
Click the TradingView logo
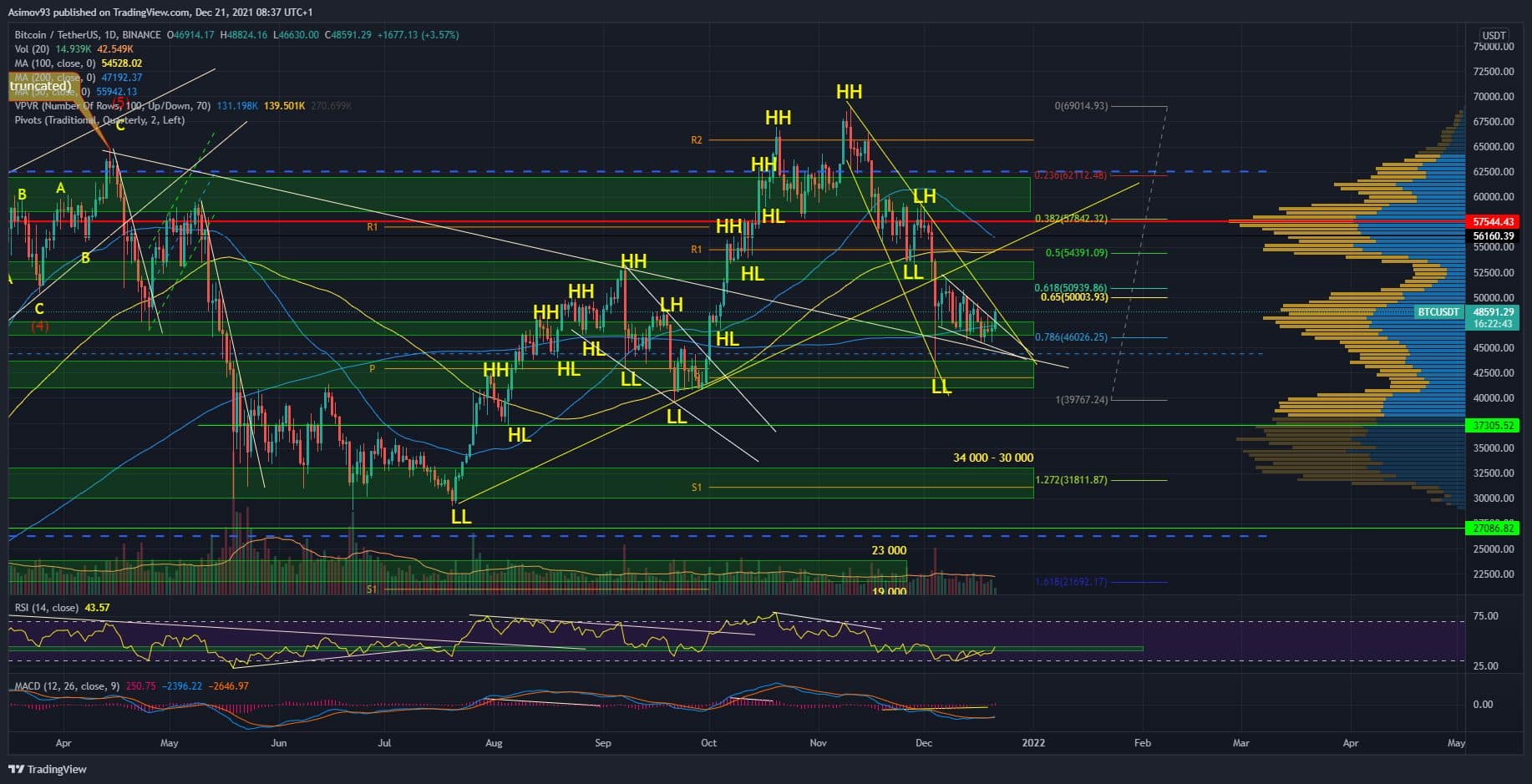click(x=48, y=769)
